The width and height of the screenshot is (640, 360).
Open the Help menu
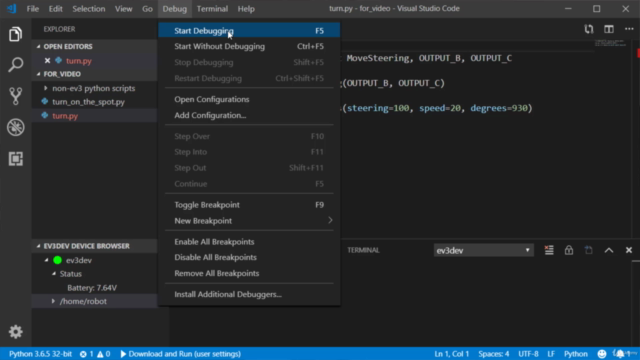coord(246,9)
